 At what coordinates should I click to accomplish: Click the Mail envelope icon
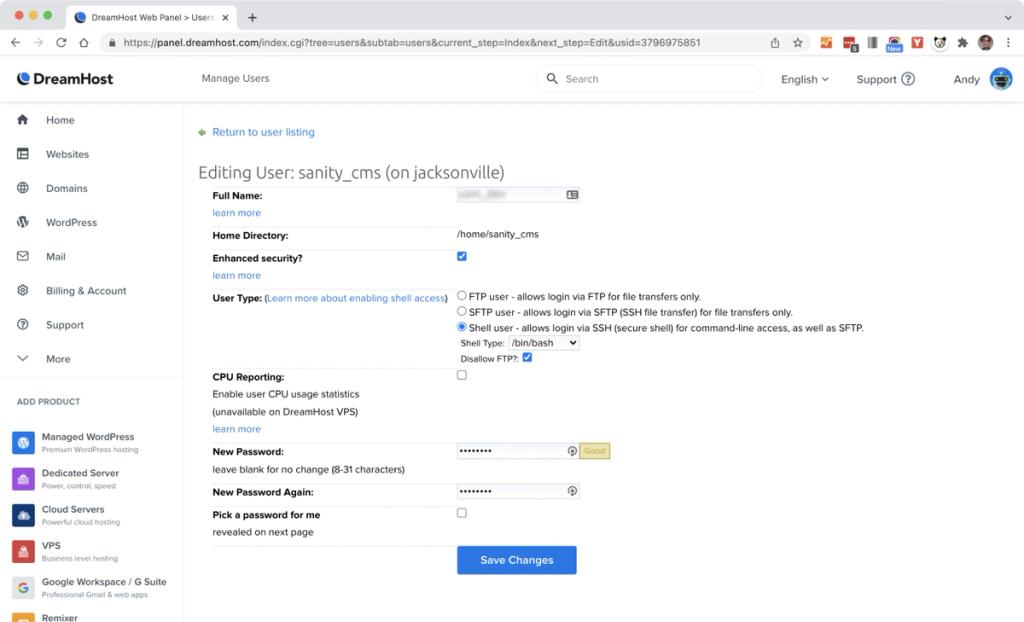(23, 256)
